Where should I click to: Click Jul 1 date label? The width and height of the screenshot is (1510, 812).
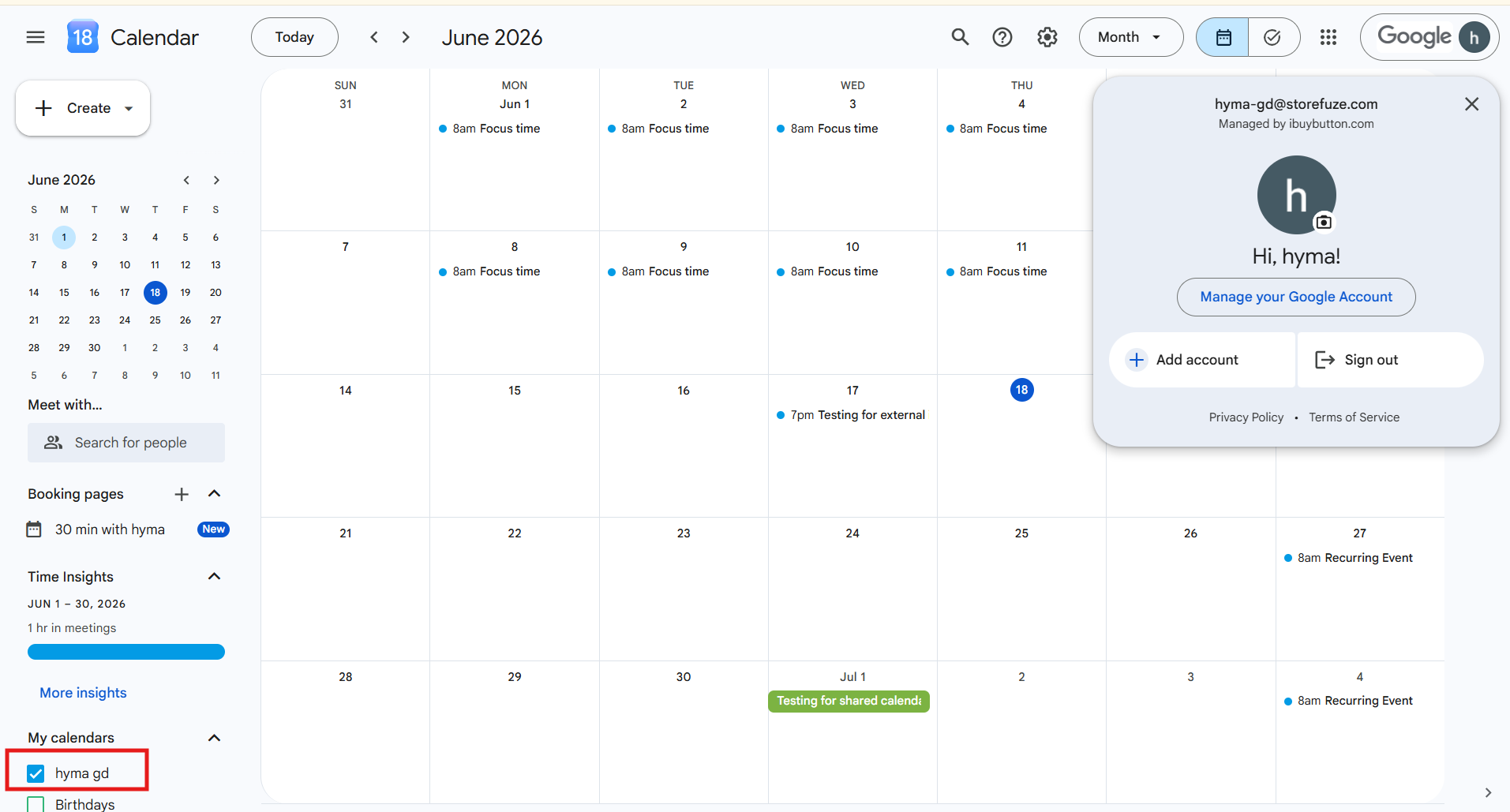852,677
